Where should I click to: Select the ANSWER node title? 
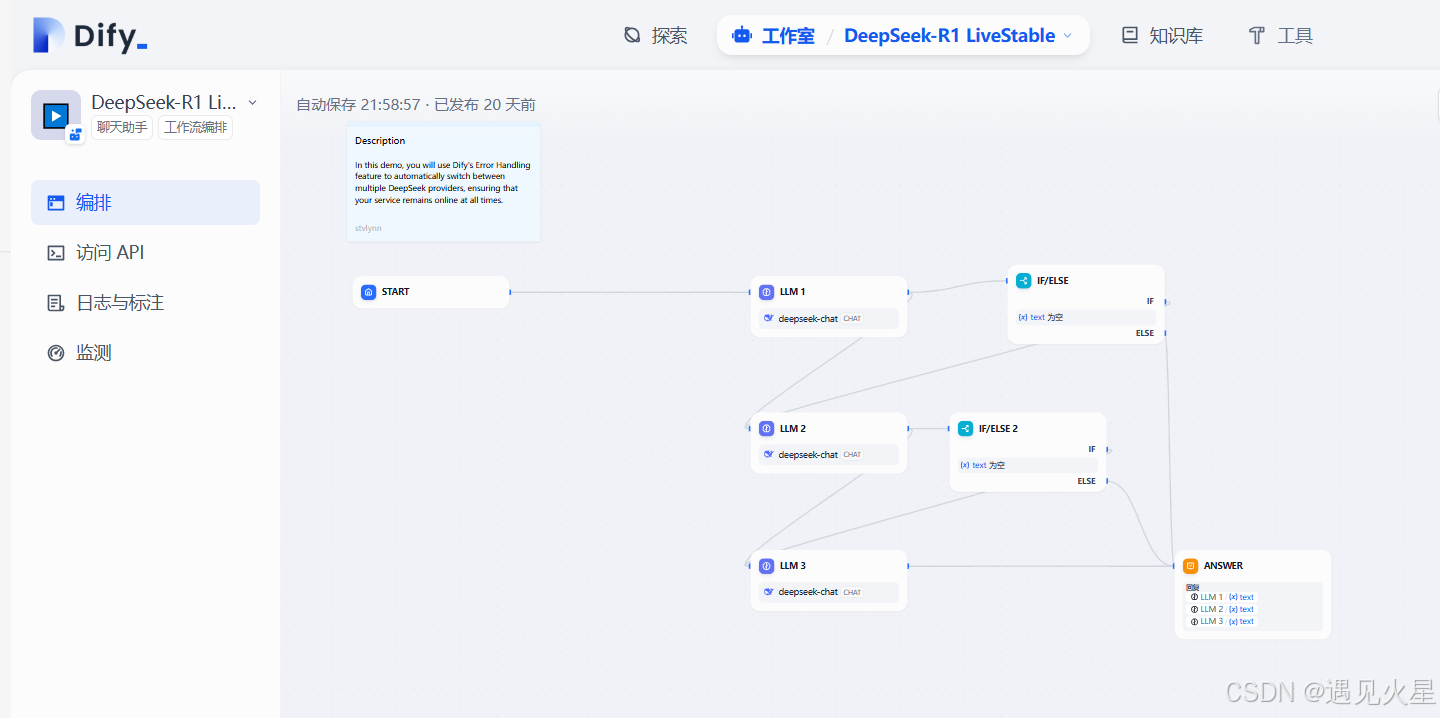point(1224,566)
